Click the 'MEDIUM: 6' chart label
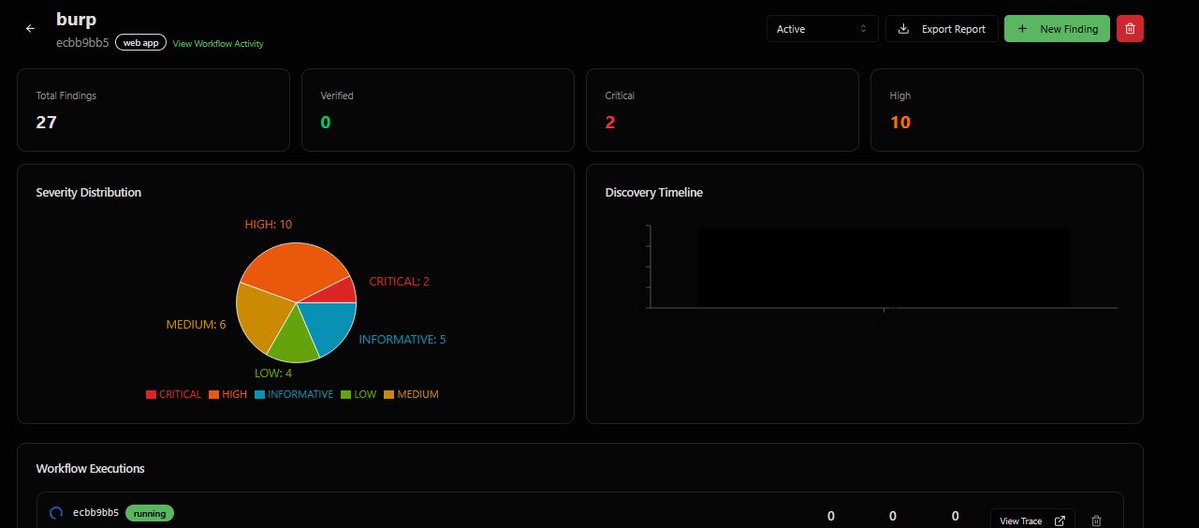Viewport: 1199px width, 528px height. pos(196,324)
